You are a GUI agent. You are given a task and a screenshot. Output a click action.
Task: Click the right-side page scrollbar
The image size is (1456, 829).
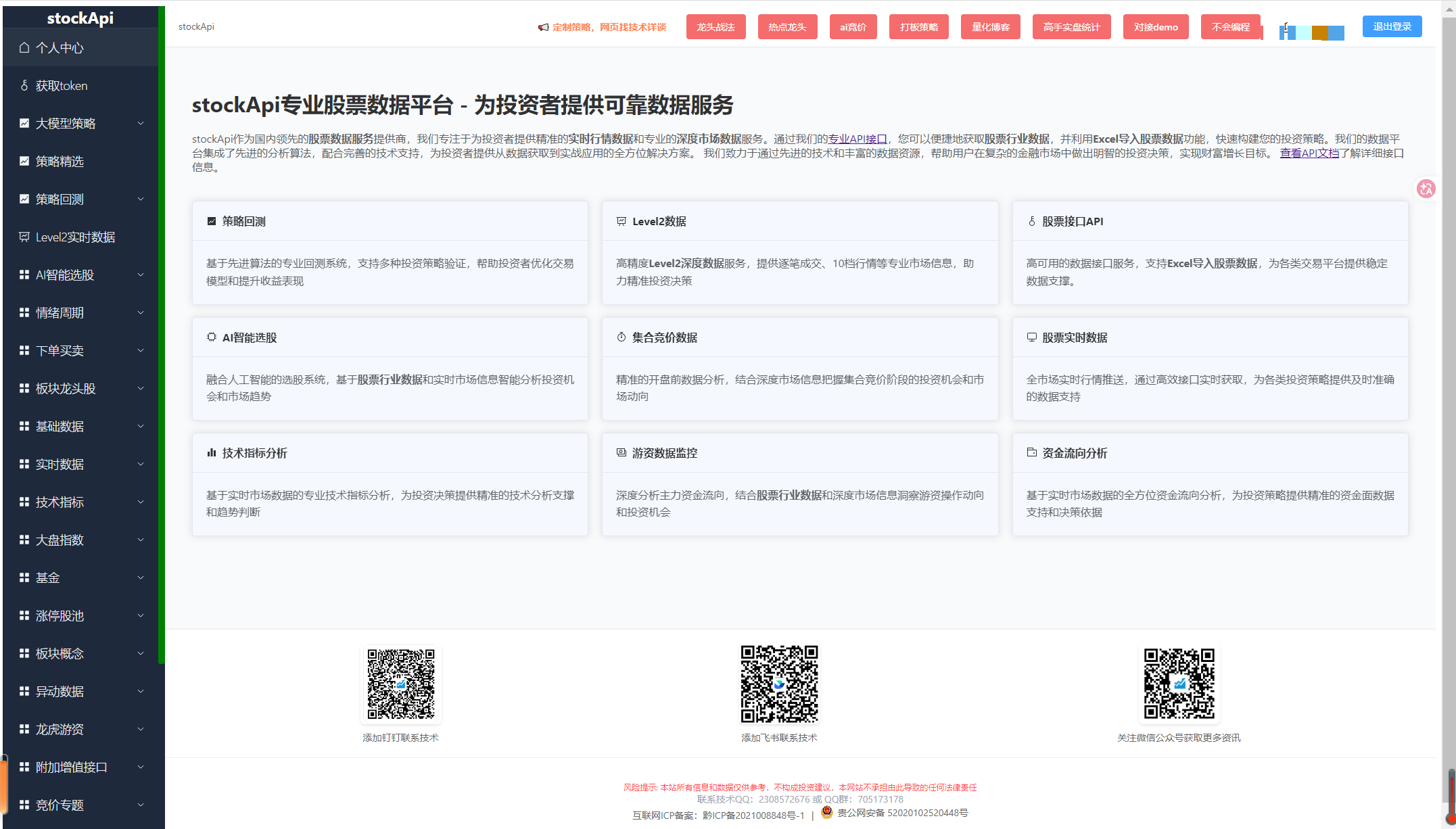point(1449,406)
